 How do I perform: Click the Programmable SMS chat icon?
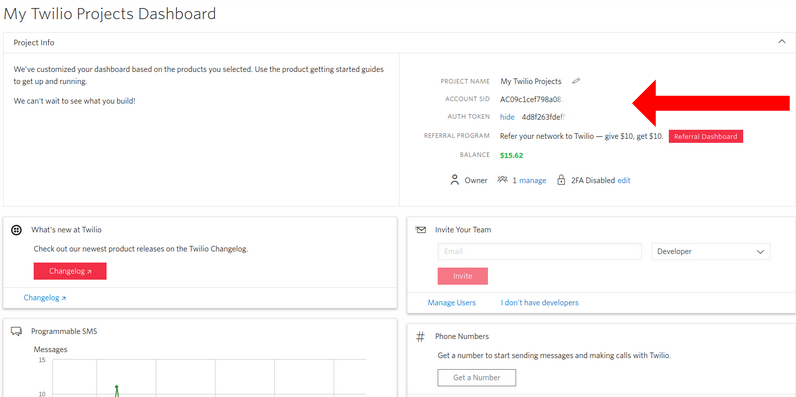16,332
